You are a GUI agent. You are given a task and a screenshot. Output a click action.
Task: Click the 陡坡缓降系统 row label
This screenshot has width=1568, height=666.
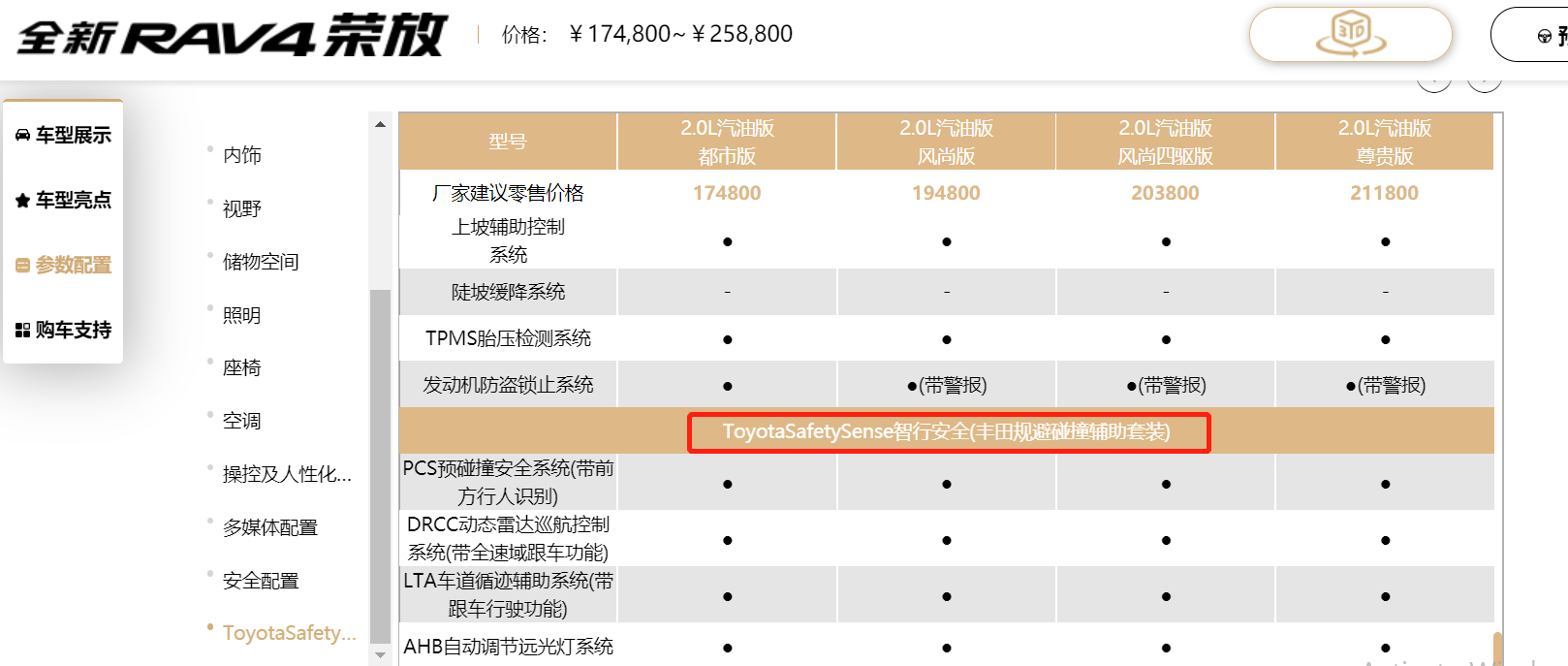click(x=508, y=292)
